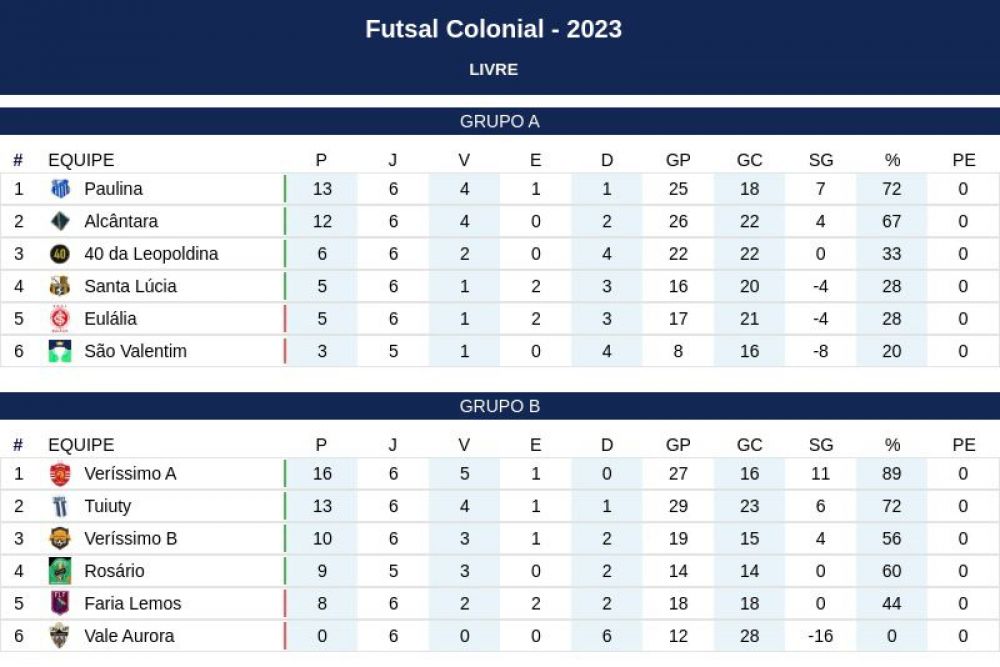Click the Santa Lúcia team crest
The width and height of the screenshot is (1000, 667).
coord(60,286)
